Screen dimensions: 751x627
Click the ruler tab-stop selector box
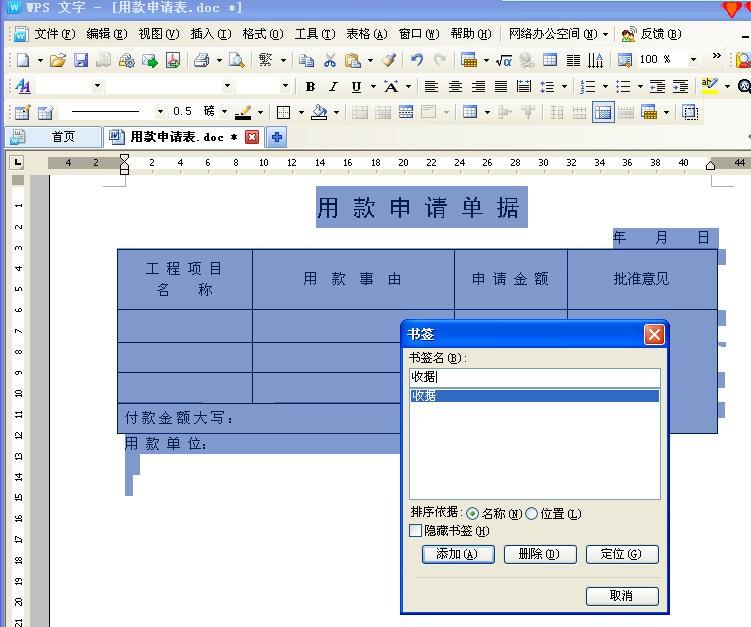pos(18,162)
